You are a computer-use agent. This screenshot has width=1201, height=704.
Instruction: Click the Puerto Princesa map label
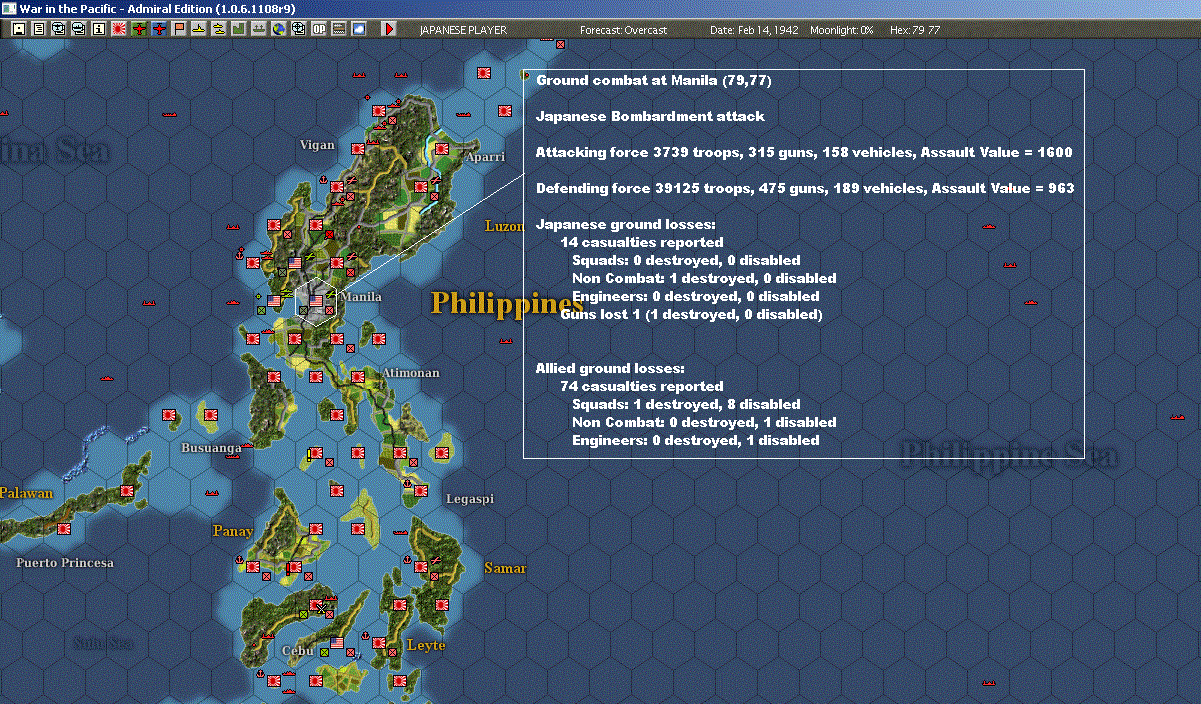65,563
